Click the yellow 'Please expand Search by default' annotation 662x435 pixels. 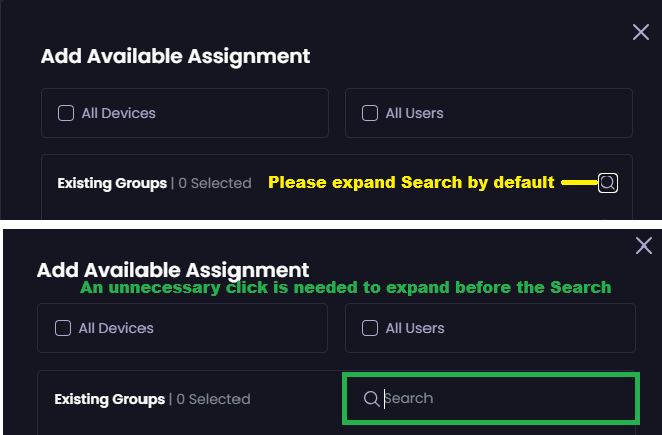pyautogui.click(x=411, y=183)
